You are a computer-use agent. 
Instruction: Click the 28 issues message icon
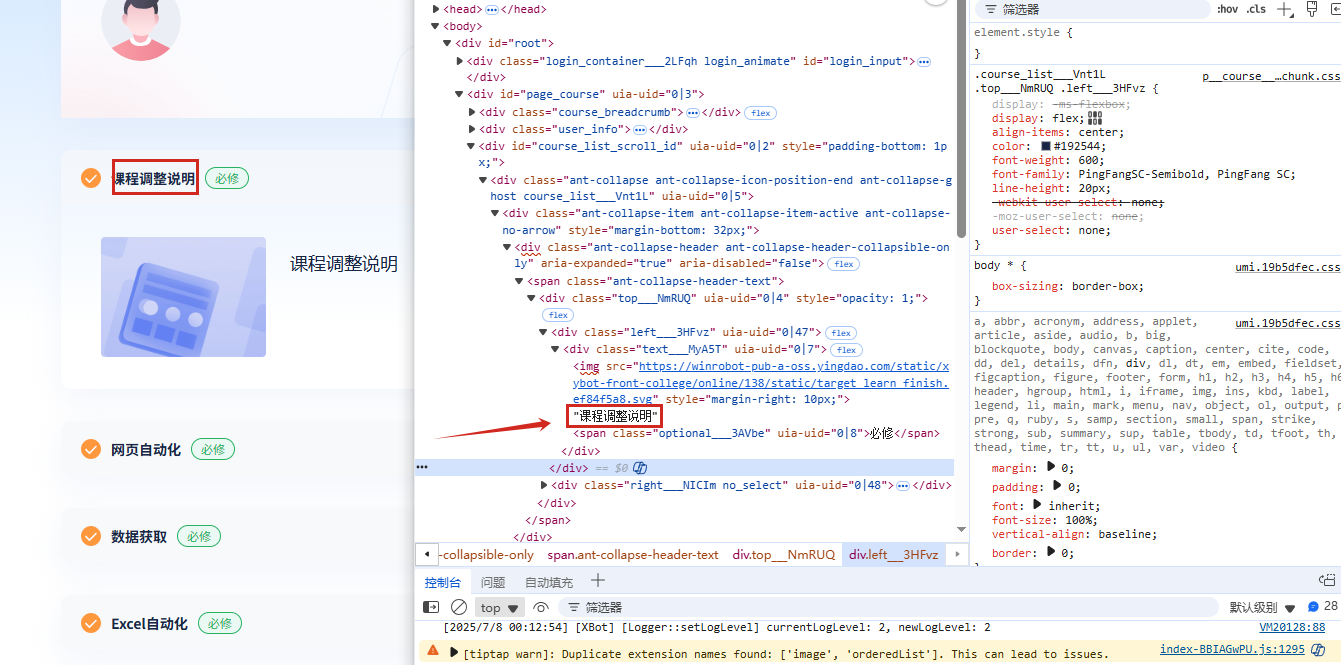tap(1322, 607)
